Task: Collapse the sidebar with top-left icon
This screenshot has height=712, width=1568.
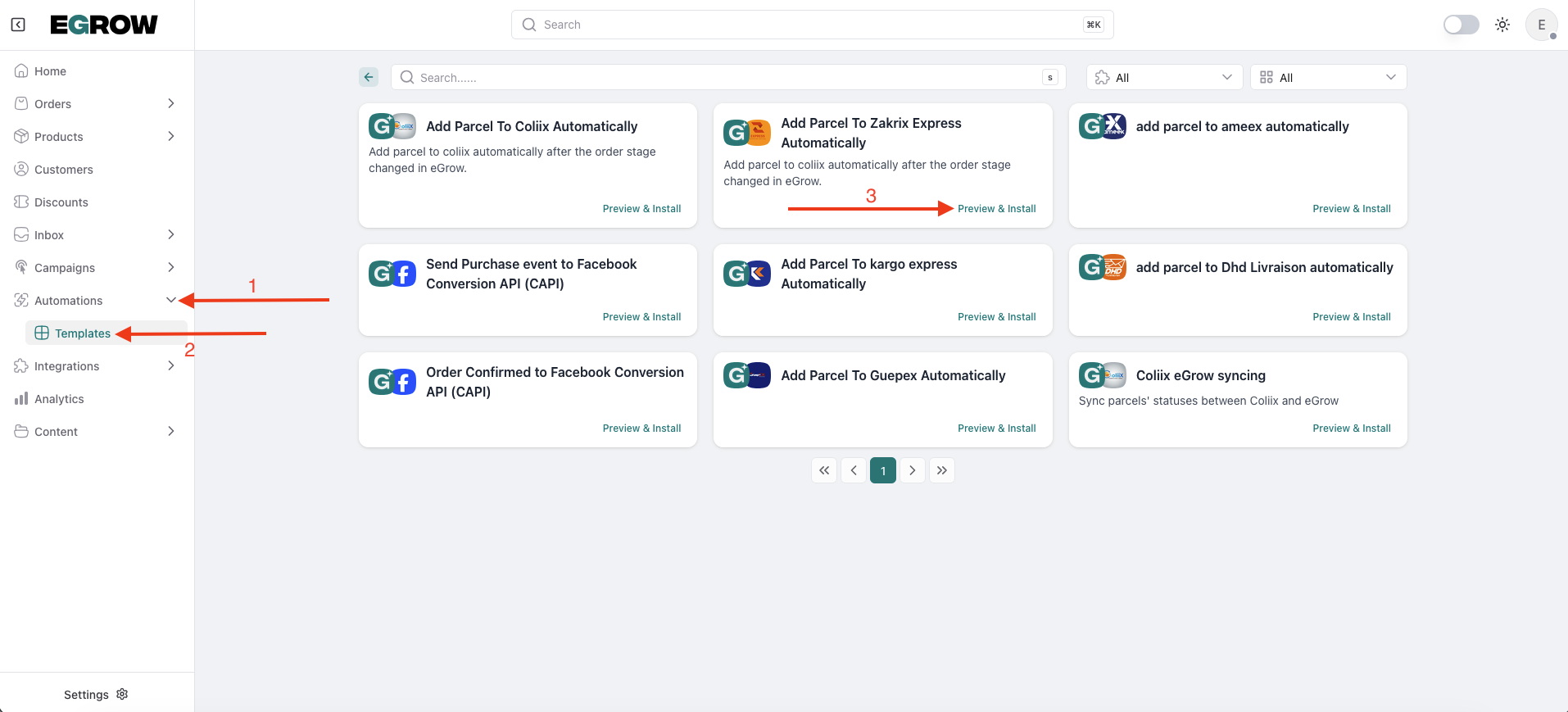Action: [x=18, y=25]
